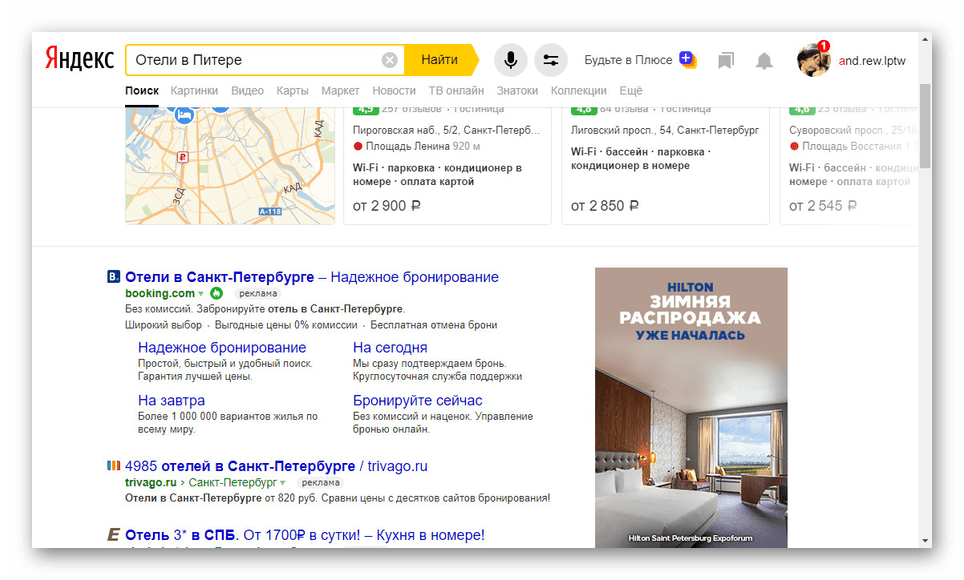Click the page vertical scrollbar thumb

tap(925, 126)
